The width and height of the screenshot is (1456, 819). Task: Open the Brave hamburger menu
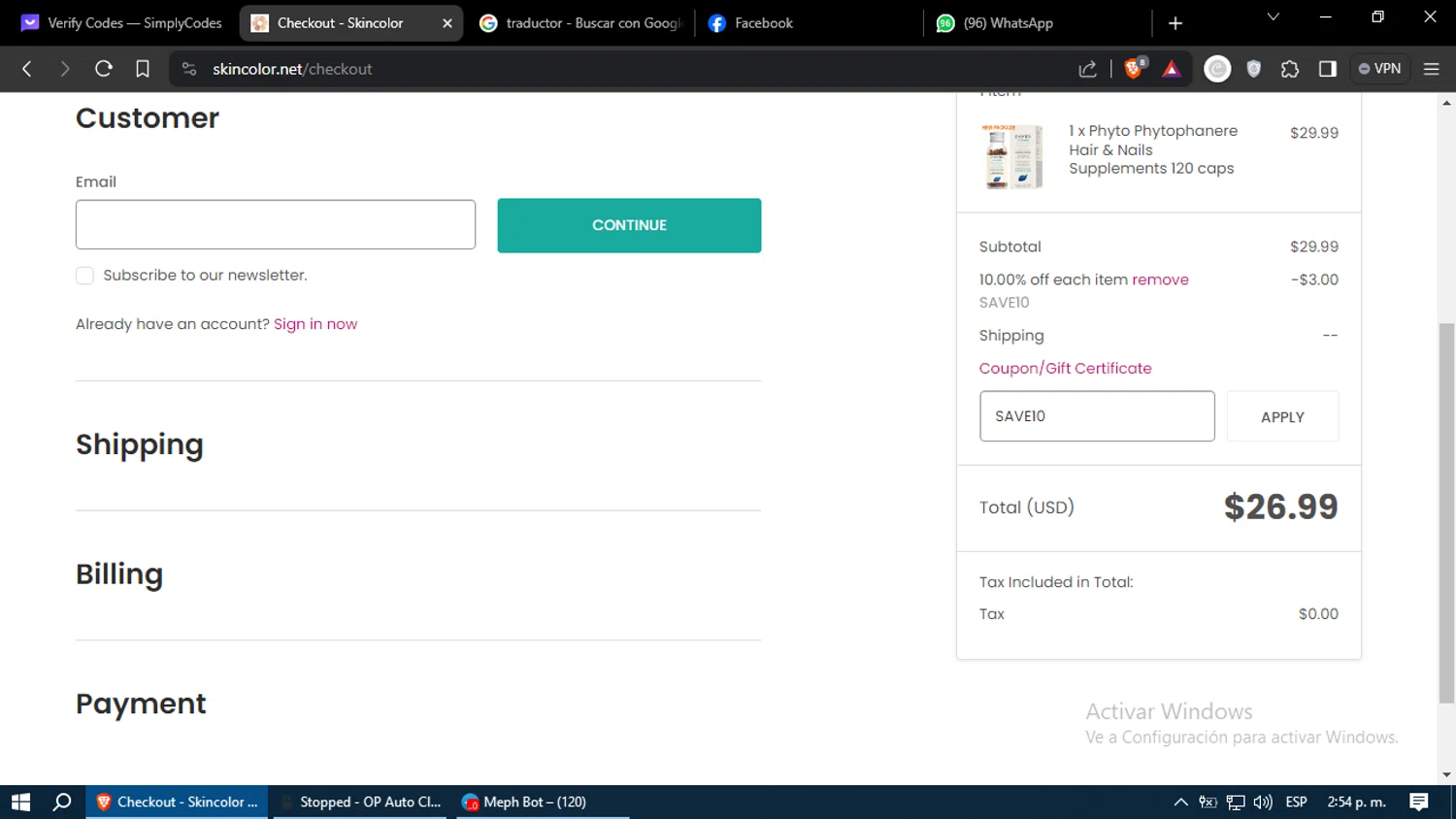point(1432,69)
